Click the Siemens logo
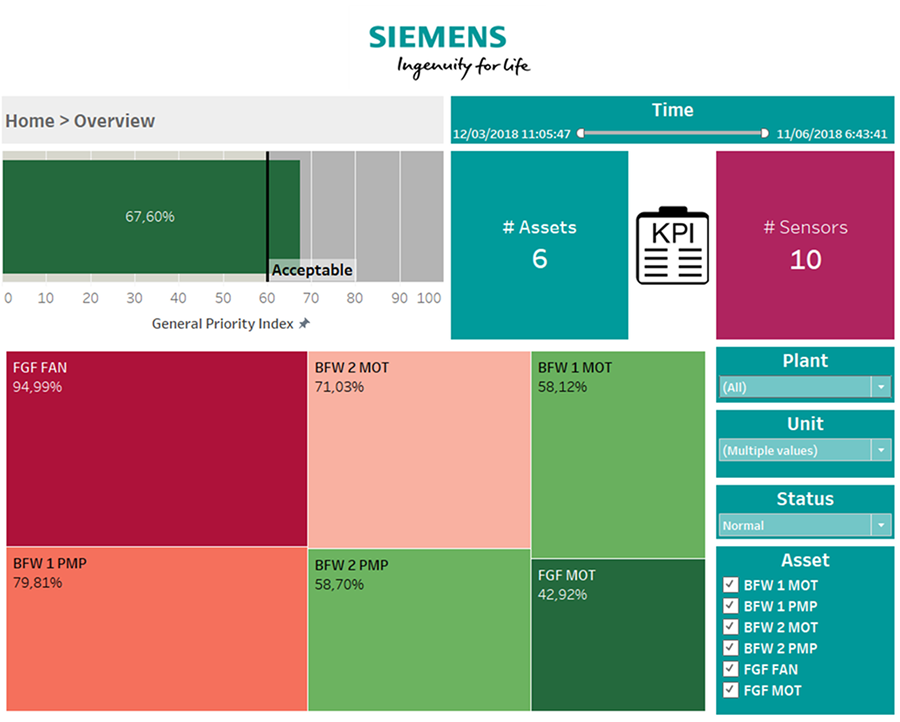The height and width of the screenshot is (722, 900). click(449, 50)
